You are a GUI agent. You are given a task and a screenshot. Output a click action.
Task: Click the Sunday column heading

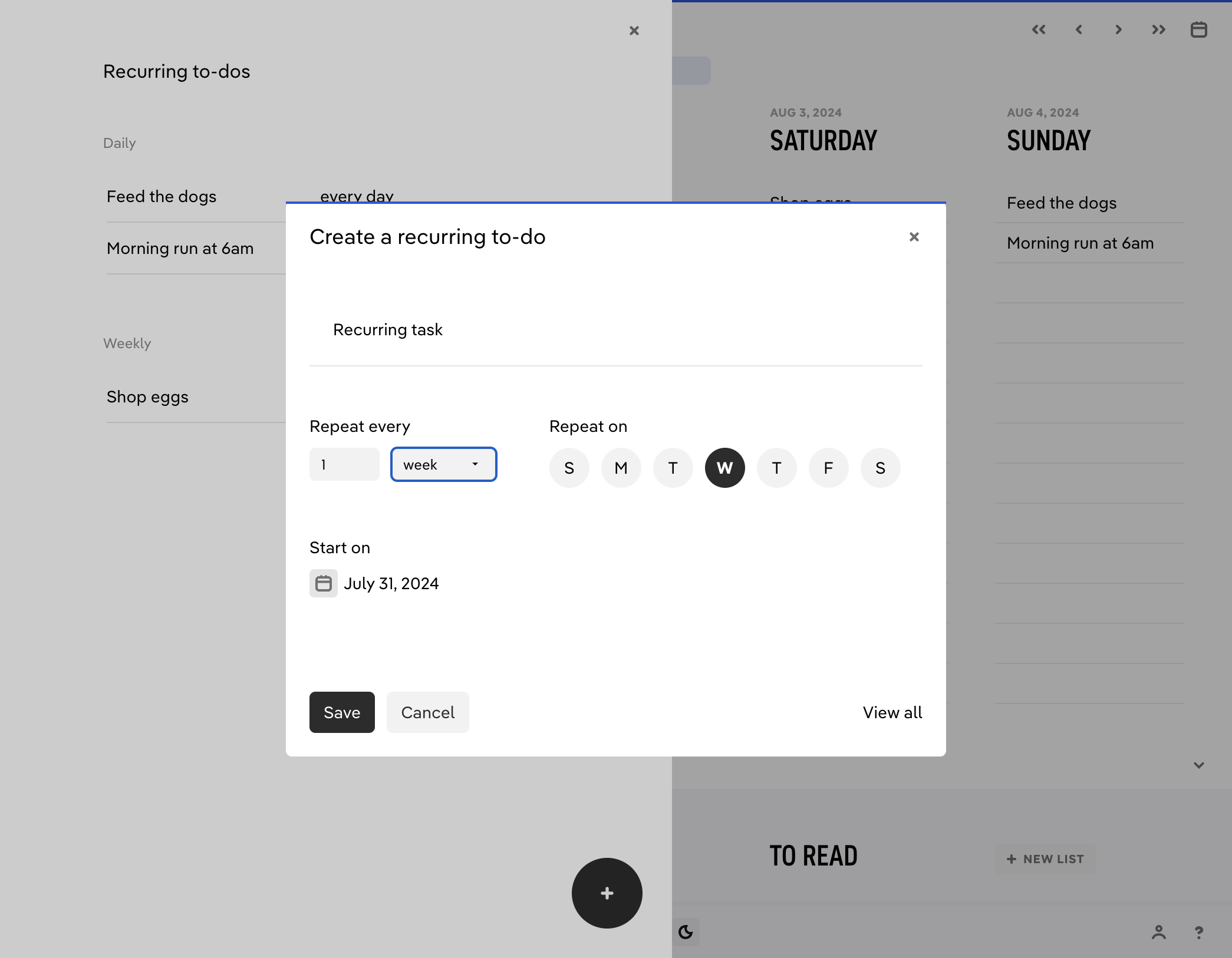click(x=1049, y=141)
